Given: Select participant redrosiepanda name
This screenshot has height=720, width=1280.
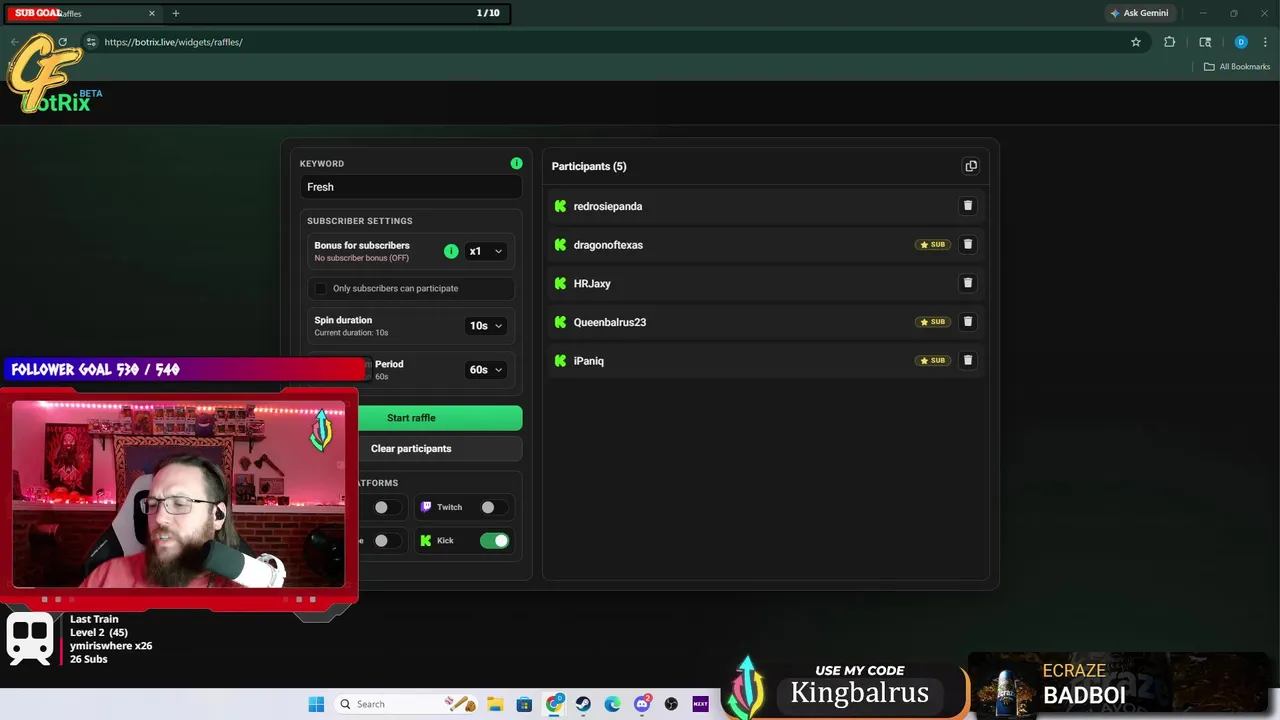Looking at the screenshot, I should (608, 206).
